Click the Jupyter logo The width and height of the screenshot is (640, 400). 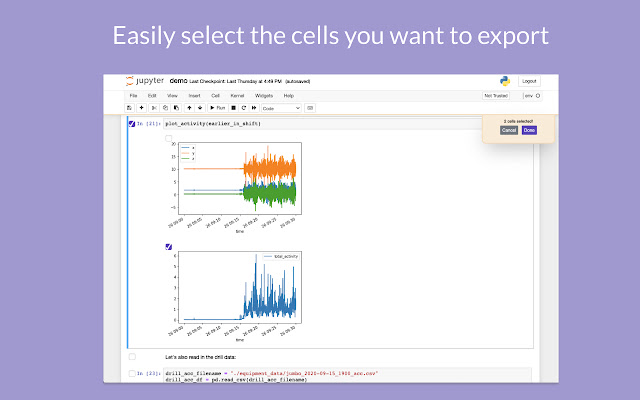coord(145,81)
